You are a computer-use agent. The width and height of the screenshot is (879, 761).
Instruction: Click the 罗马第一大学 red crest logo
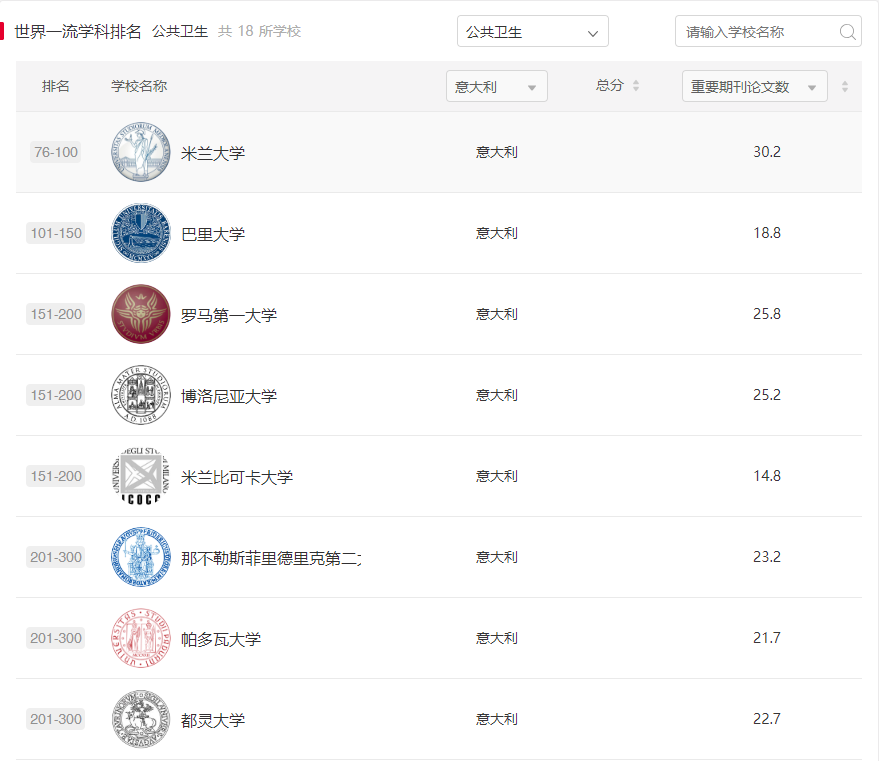(140, 313)
